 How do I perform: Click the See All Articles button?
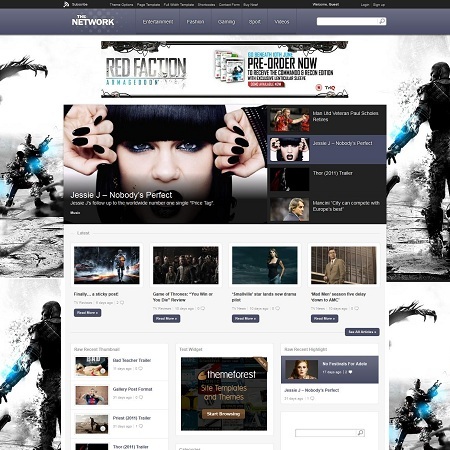362,332
